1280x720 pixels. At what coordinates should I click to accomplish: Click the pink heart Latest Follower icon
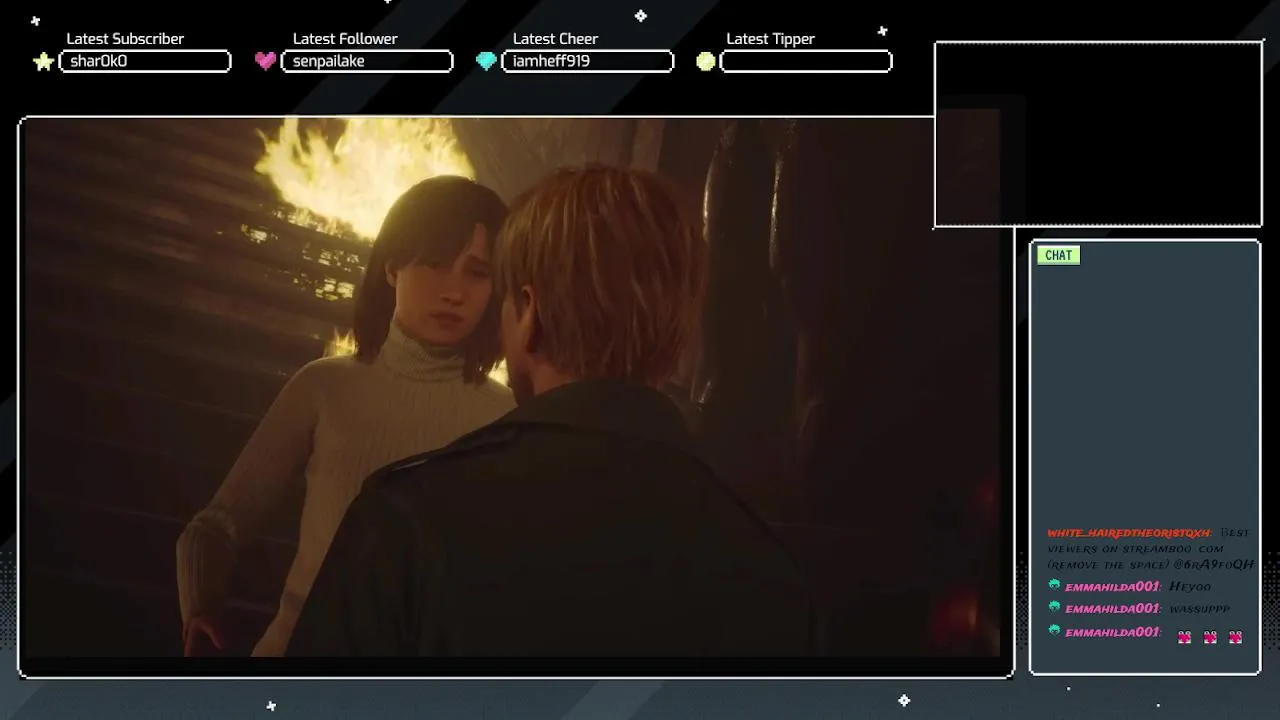tap(265, 61)
